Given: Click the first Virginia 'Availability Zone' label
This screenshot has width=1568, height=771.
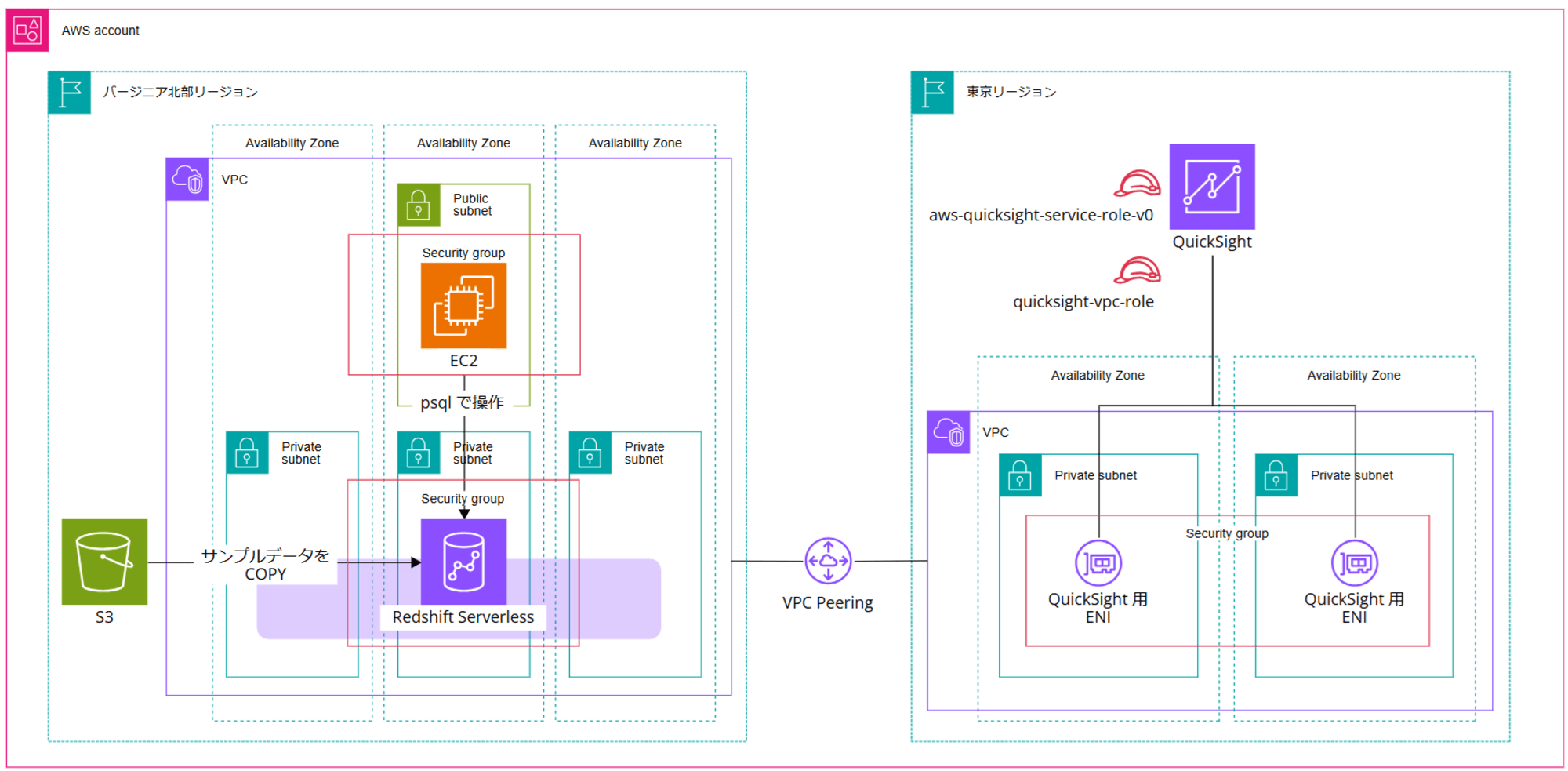Looking at the screenshot, I should point(292,144).
